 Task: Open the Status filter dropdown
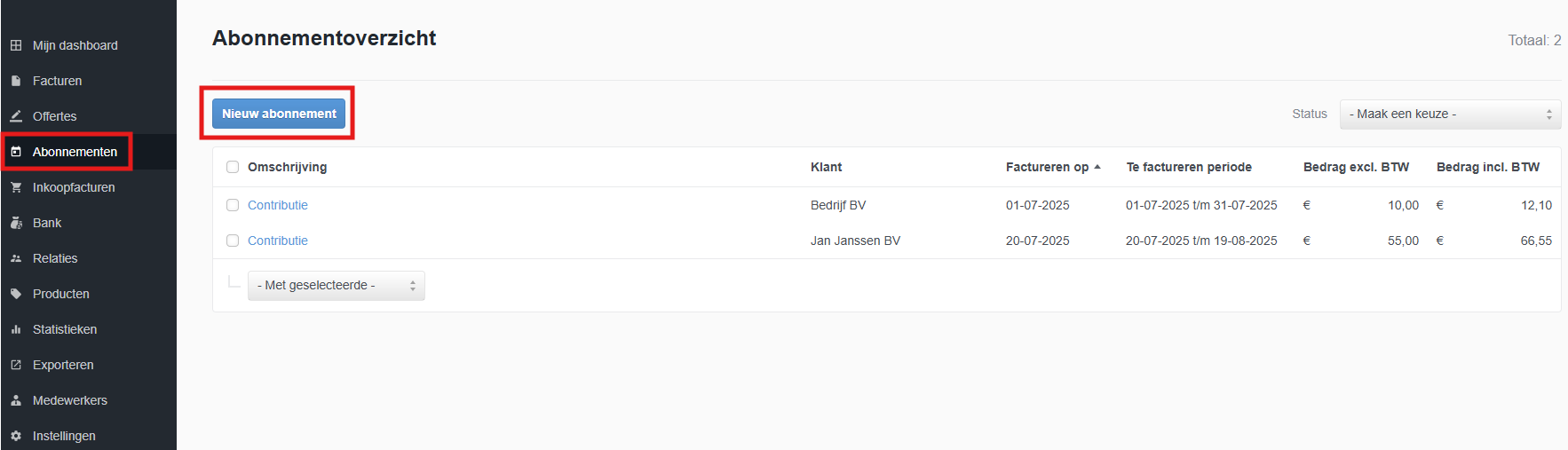(1449, 114)
